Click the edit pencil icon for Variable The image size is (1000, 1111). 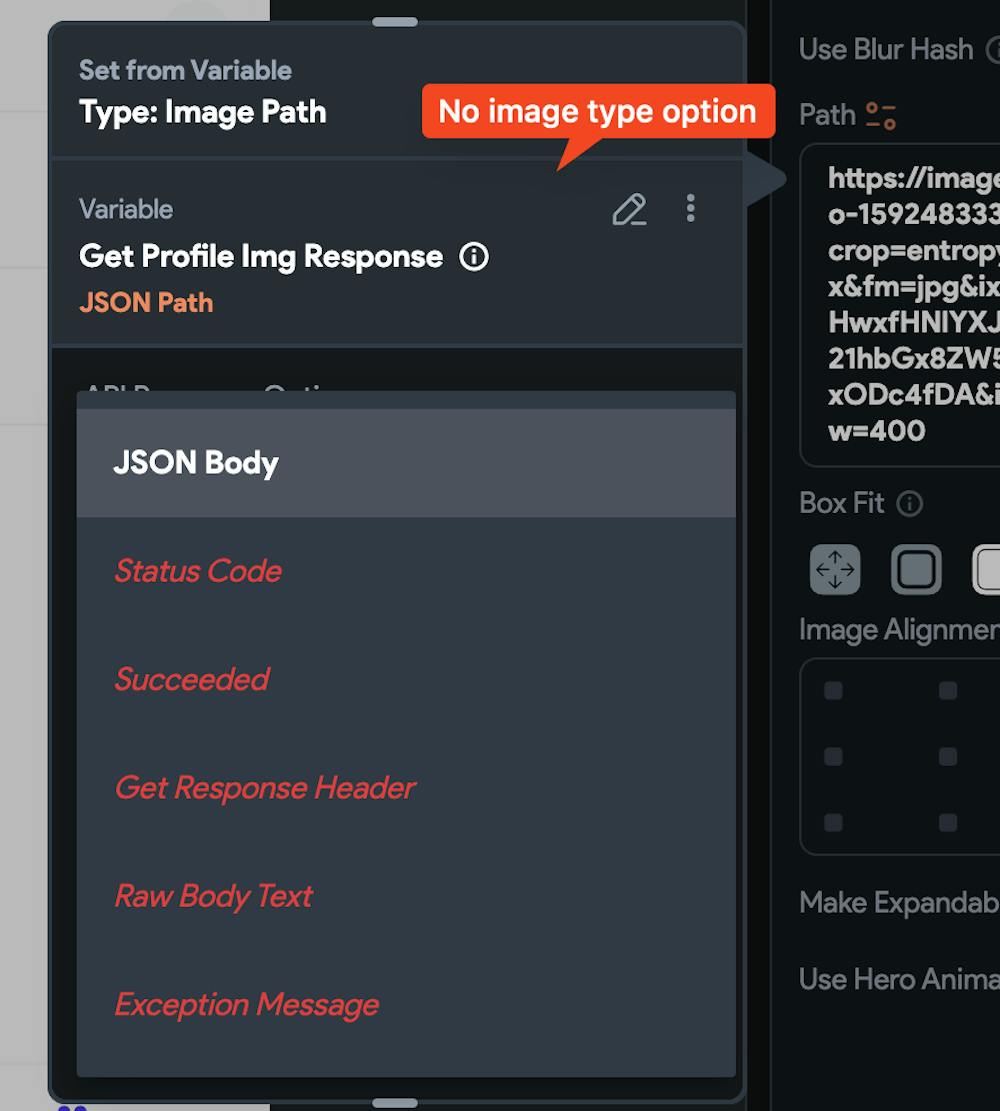pyautogui.click(x=629, y=209)
